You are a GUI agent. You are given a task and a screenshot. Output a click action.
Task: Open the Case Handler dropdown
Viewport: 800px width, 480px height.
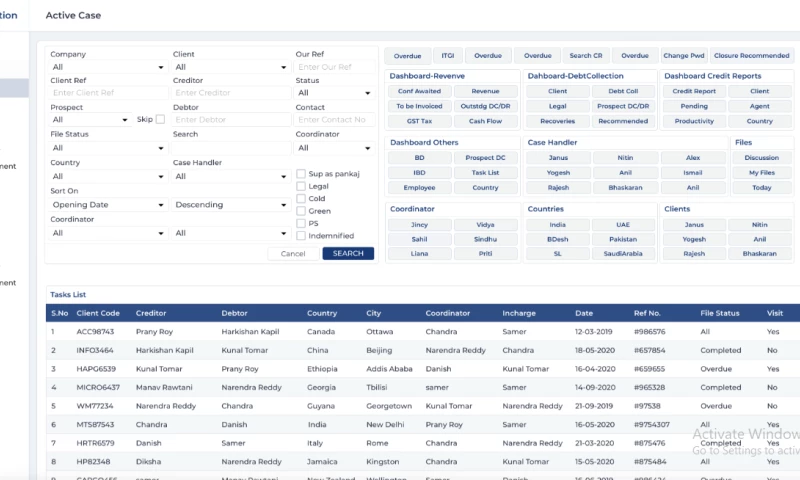point(230,177)
